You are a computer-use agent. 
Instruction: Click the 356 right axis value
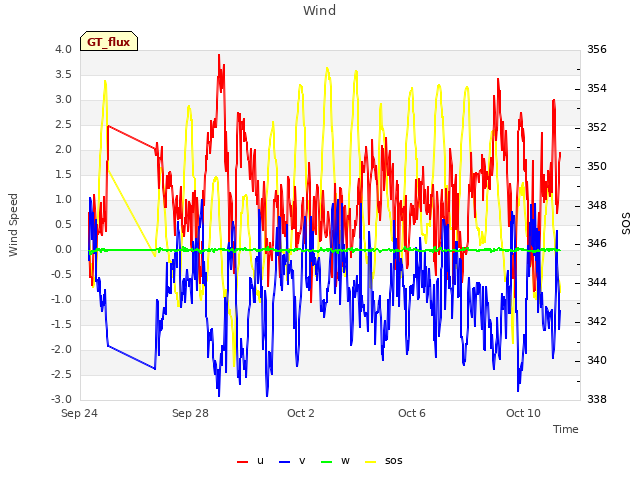tap(597, 49)
